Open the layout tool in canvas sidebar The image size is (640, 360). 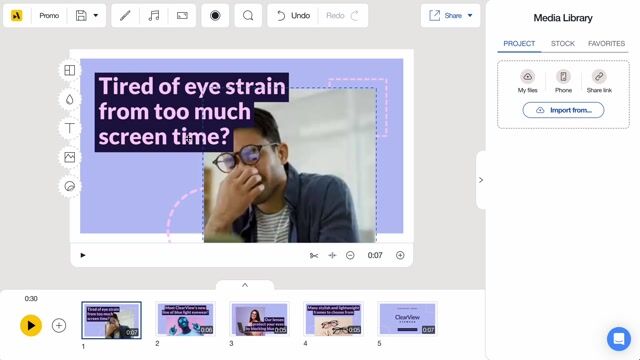pos(69,70)
